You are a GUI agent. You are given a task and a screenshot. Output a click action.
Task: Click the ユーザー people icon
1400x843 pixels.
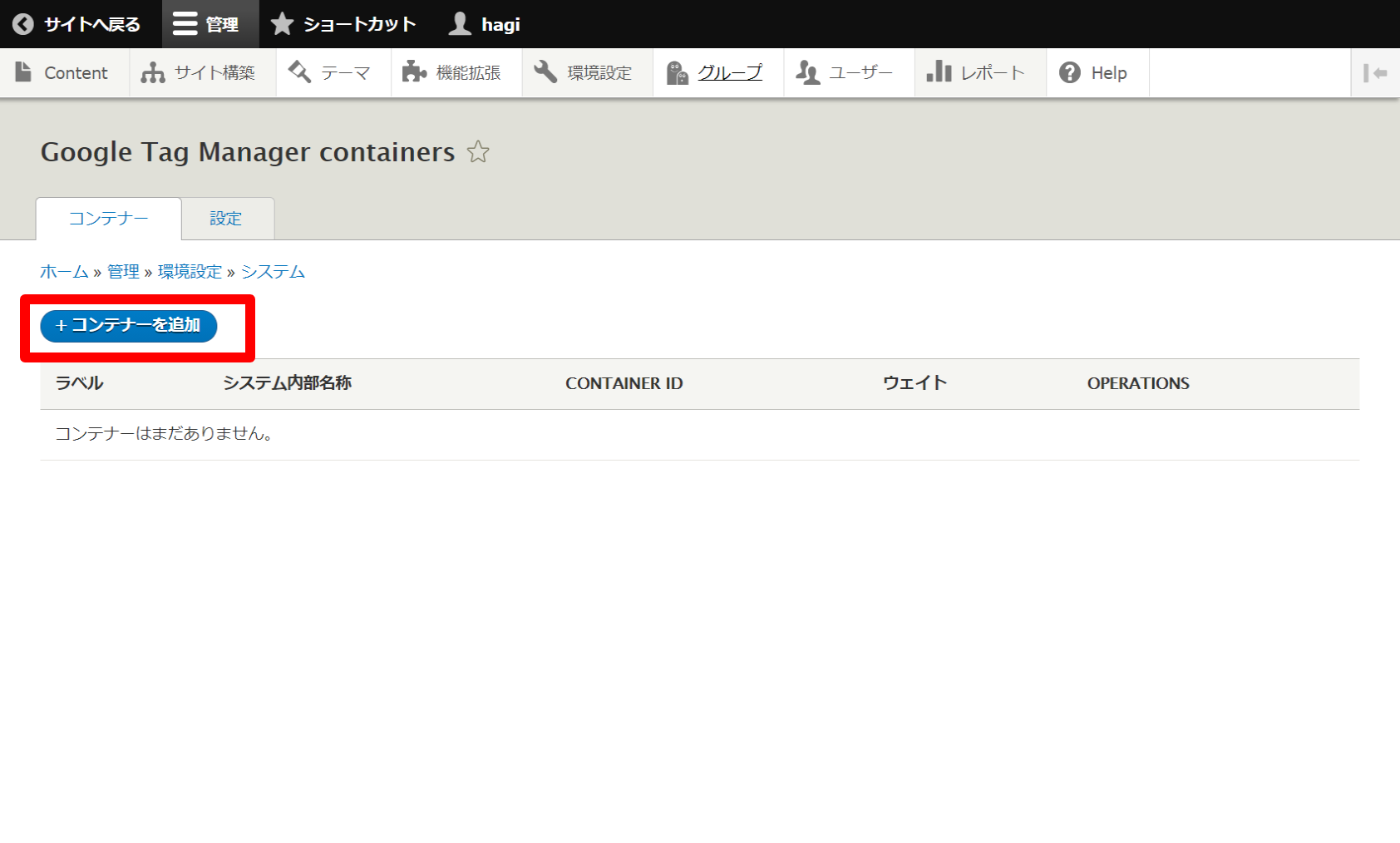(808, 72)
